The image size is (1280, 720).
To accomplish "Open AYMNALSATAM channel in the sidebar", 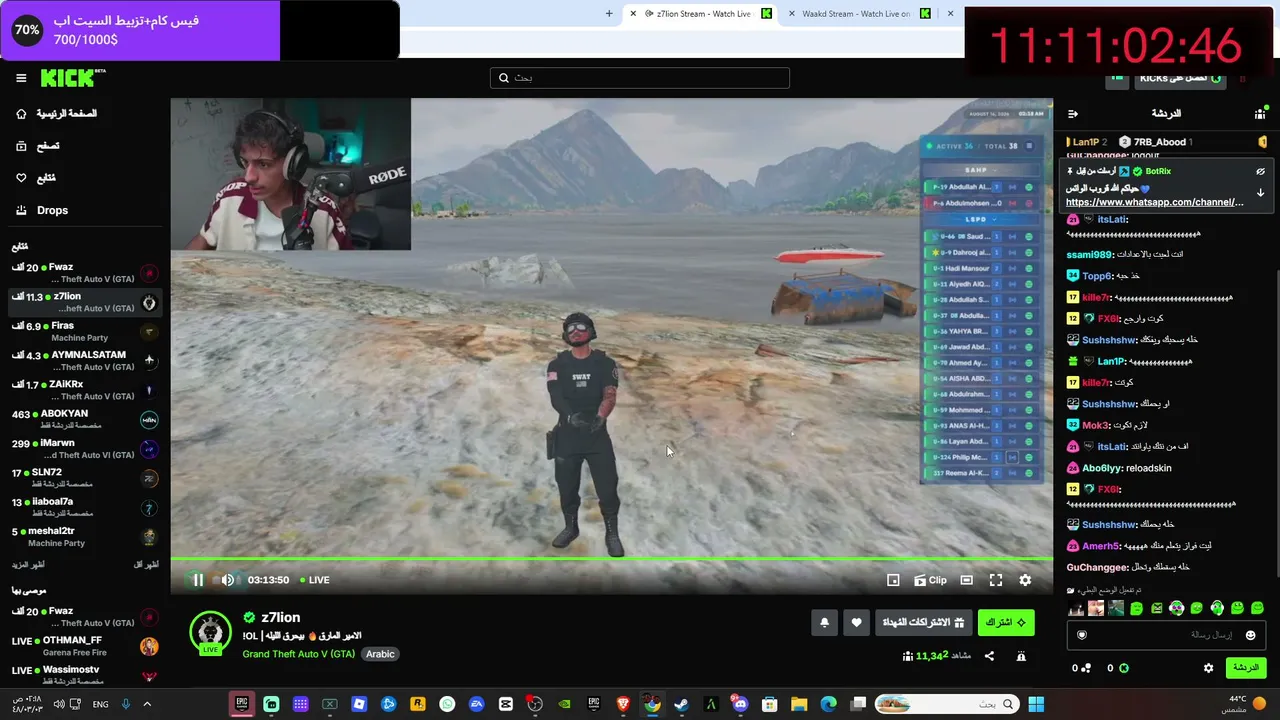I will (85, 361).
